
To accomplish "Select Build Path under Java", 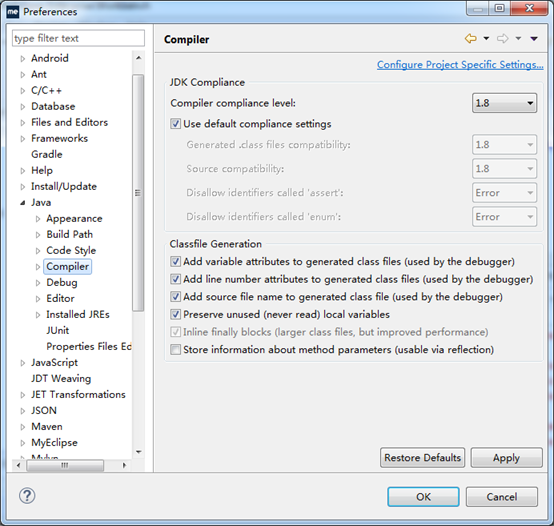I will pos(70,235).
